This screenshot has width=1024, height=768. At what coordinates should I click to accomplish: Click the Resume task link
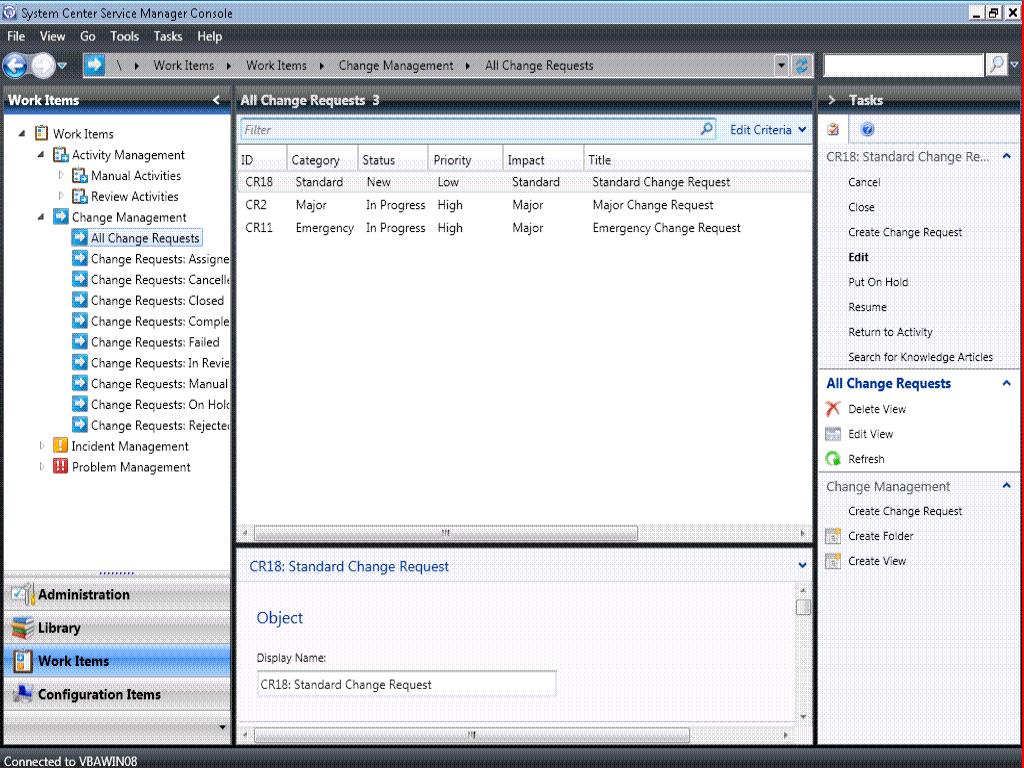click(867, 307)
